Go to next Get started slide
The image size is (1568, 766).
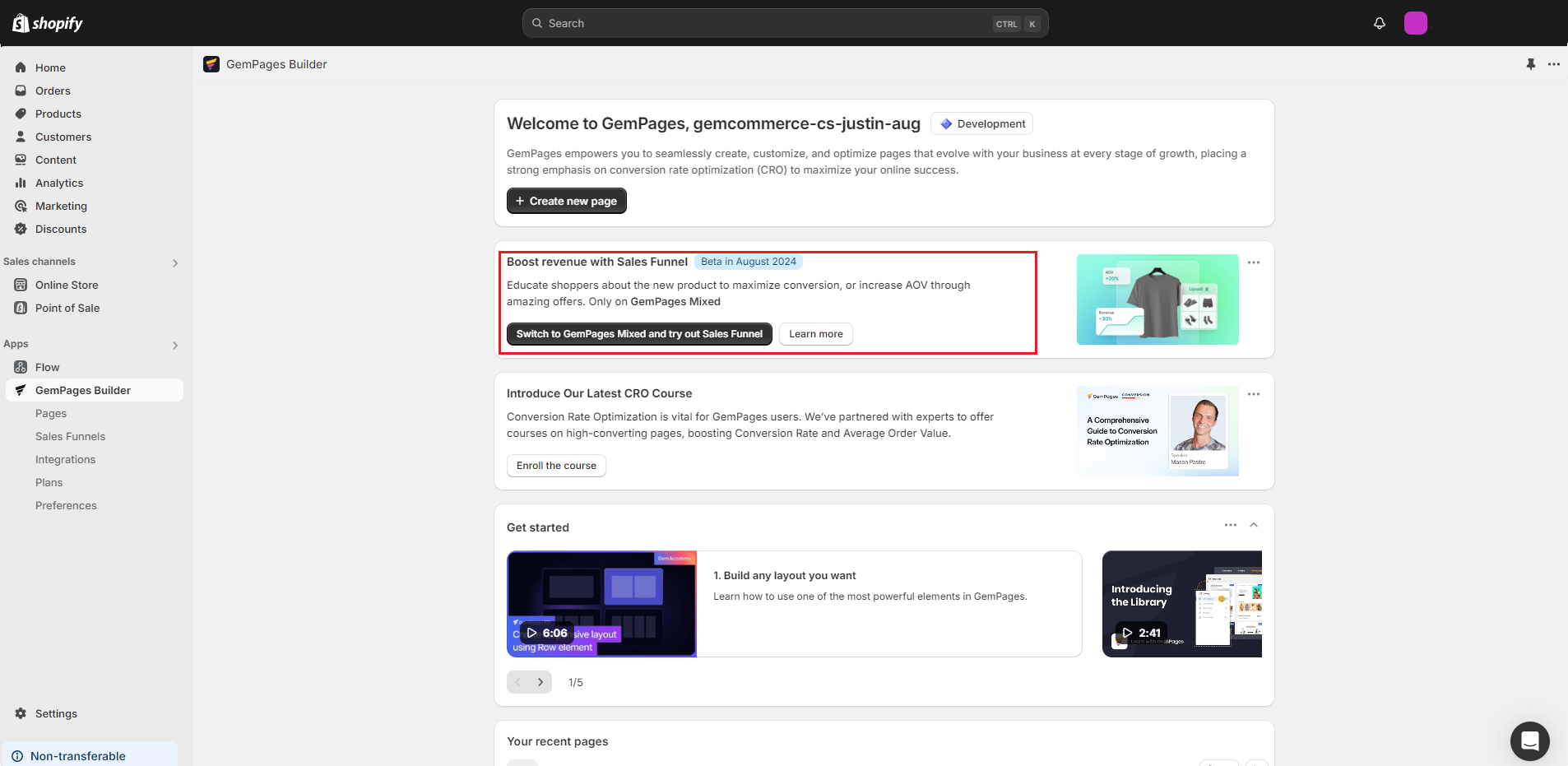pos(540,682)
